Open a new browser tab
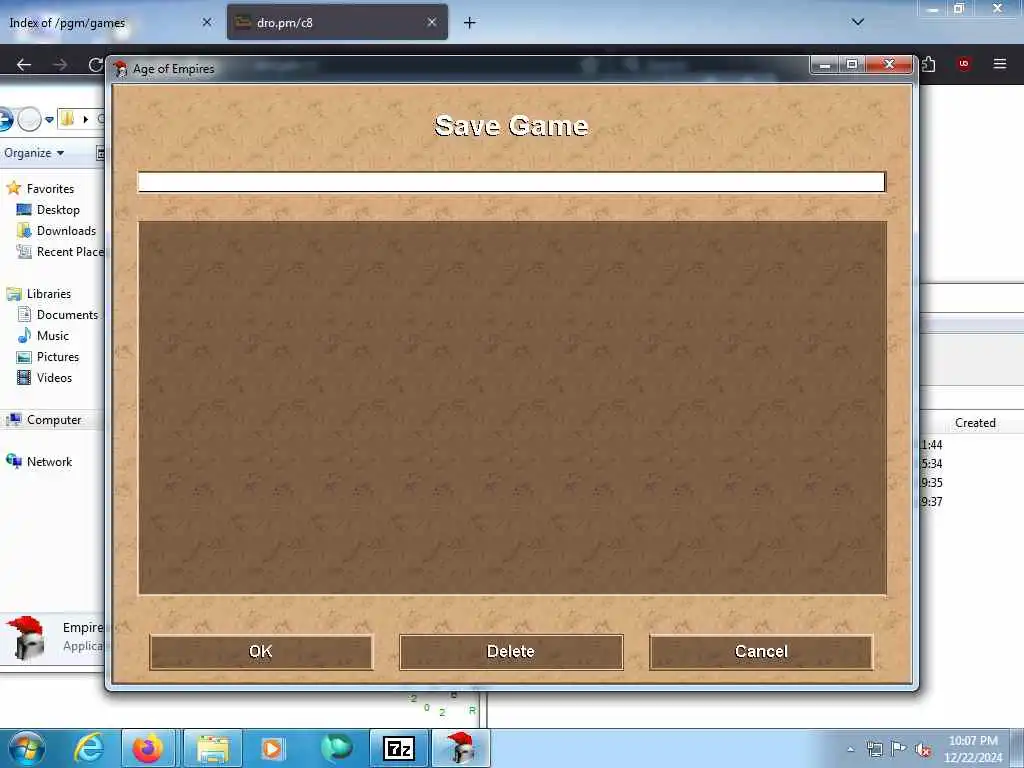Image resolution: width=1024 pixels, height=768 pixels. pyautogui.click(x=470, y=23)
